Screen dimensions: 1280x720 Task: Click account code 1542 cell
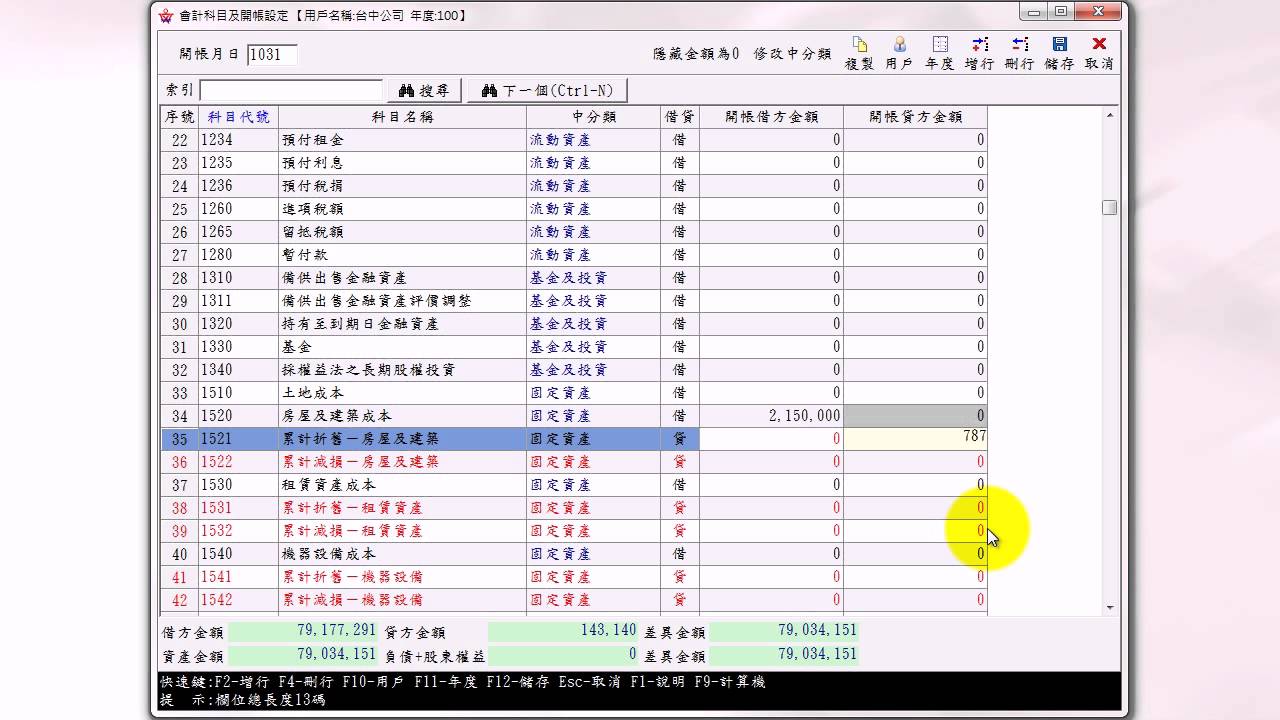(238, 600)
